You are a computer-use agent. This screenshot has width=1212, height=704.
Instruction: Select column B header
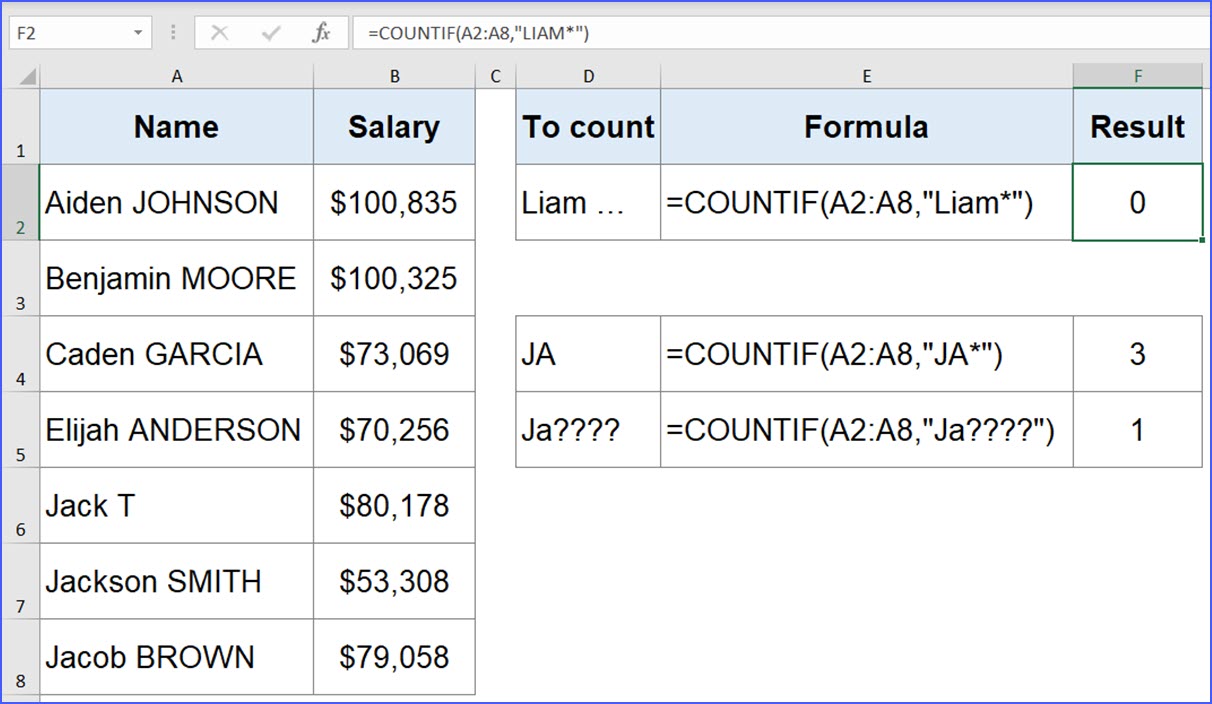pos(394,75)
